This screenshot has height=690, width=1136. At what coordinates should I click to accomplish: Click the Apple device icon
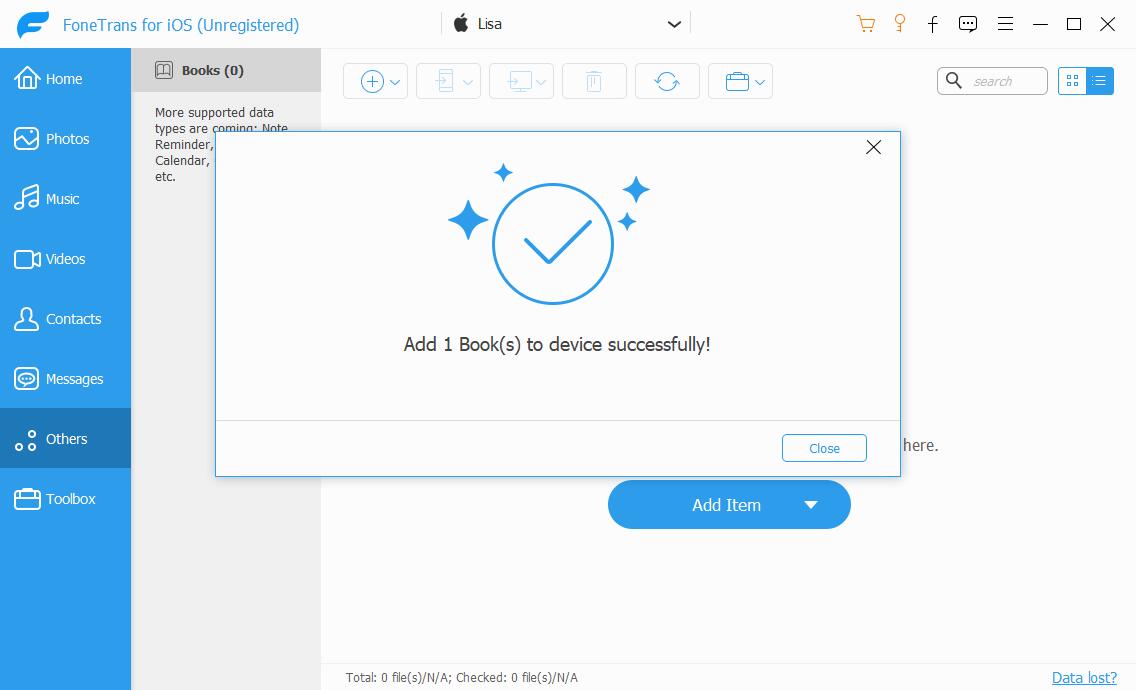click(x=461, y=23)
